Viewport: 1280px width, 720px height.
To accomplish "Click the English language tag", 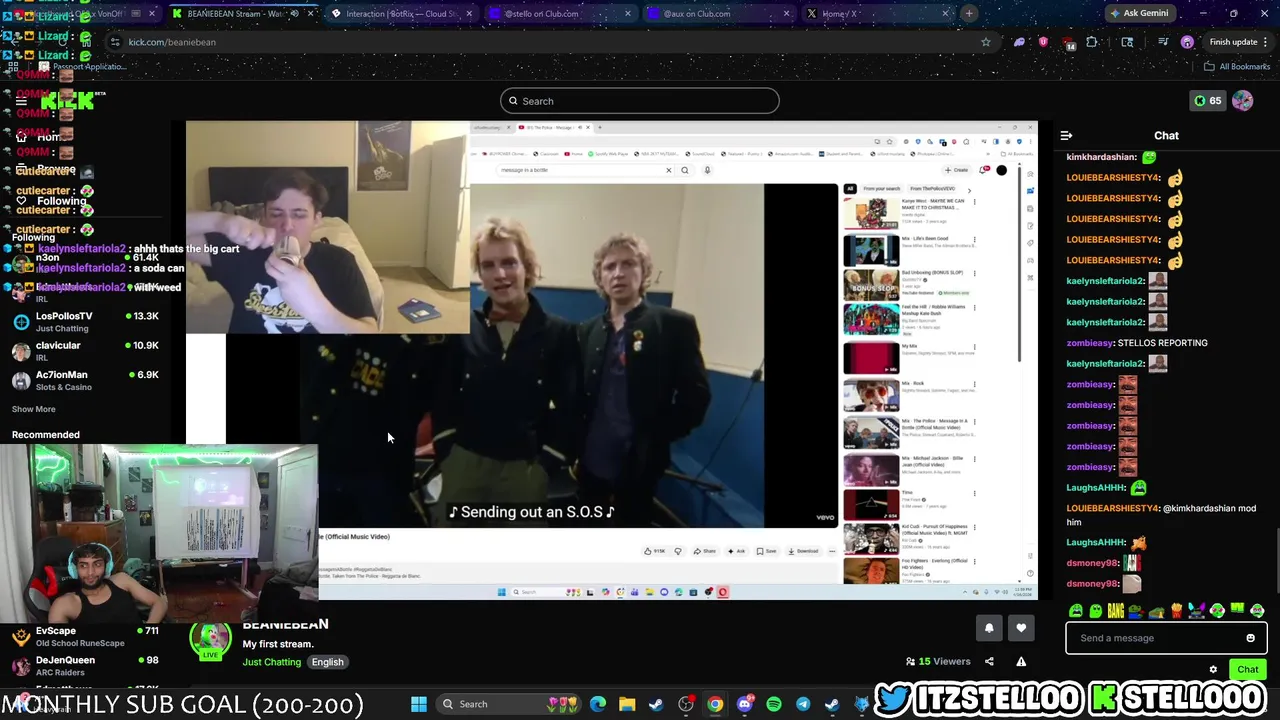I will (327, 662).
